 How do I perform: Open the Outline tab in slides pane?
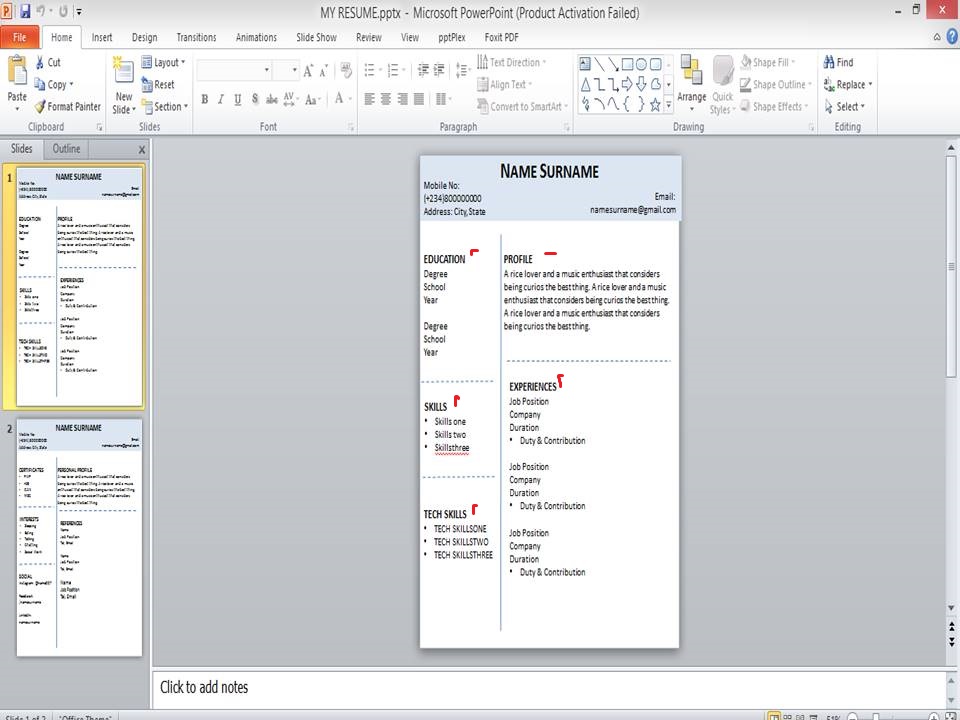[66, 148]
